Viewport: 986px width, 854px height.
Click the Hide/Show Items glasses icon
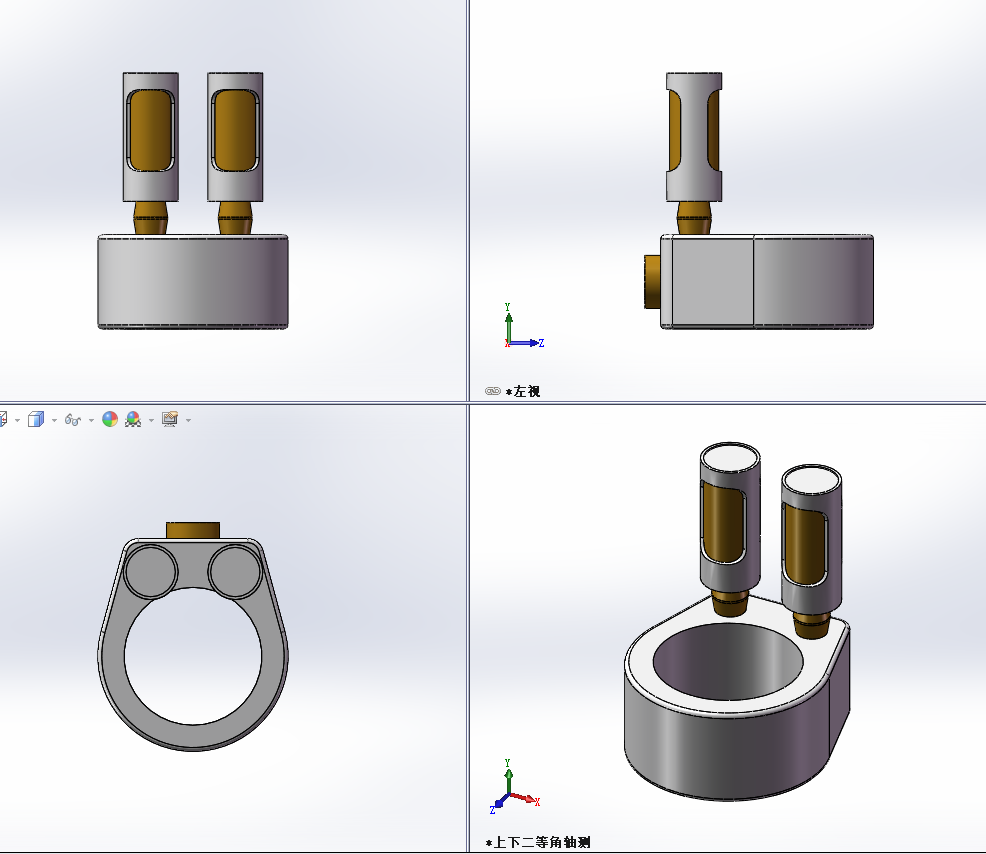[x=73, y=420]
